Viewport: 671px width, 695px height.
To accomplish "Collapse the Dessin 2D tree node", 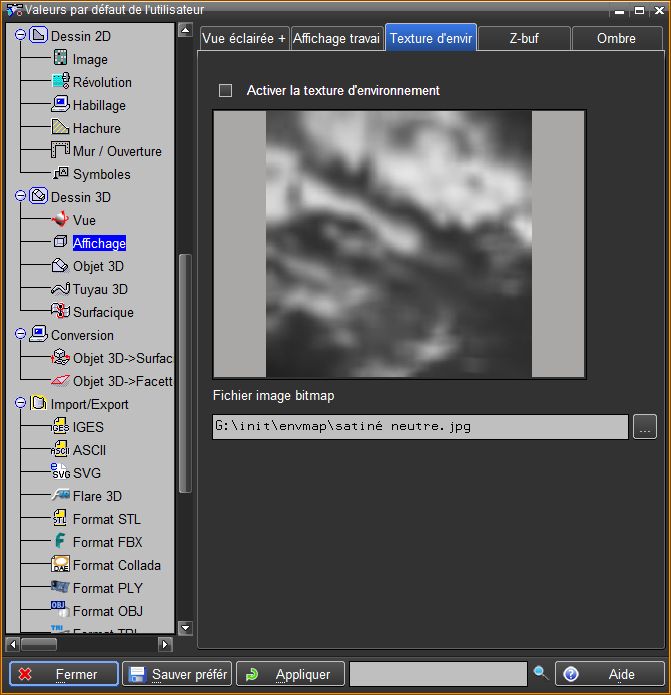I will [20, 36].
